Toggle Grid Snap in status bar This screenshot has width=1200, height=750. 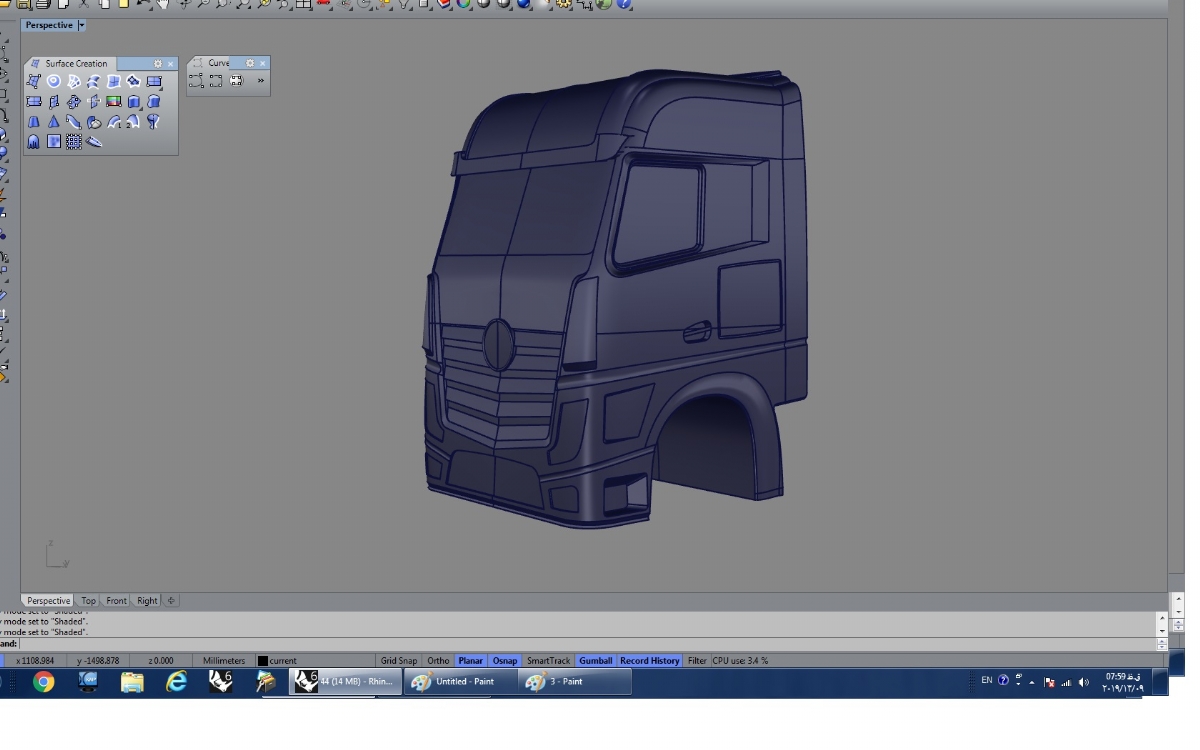(398, 661)
